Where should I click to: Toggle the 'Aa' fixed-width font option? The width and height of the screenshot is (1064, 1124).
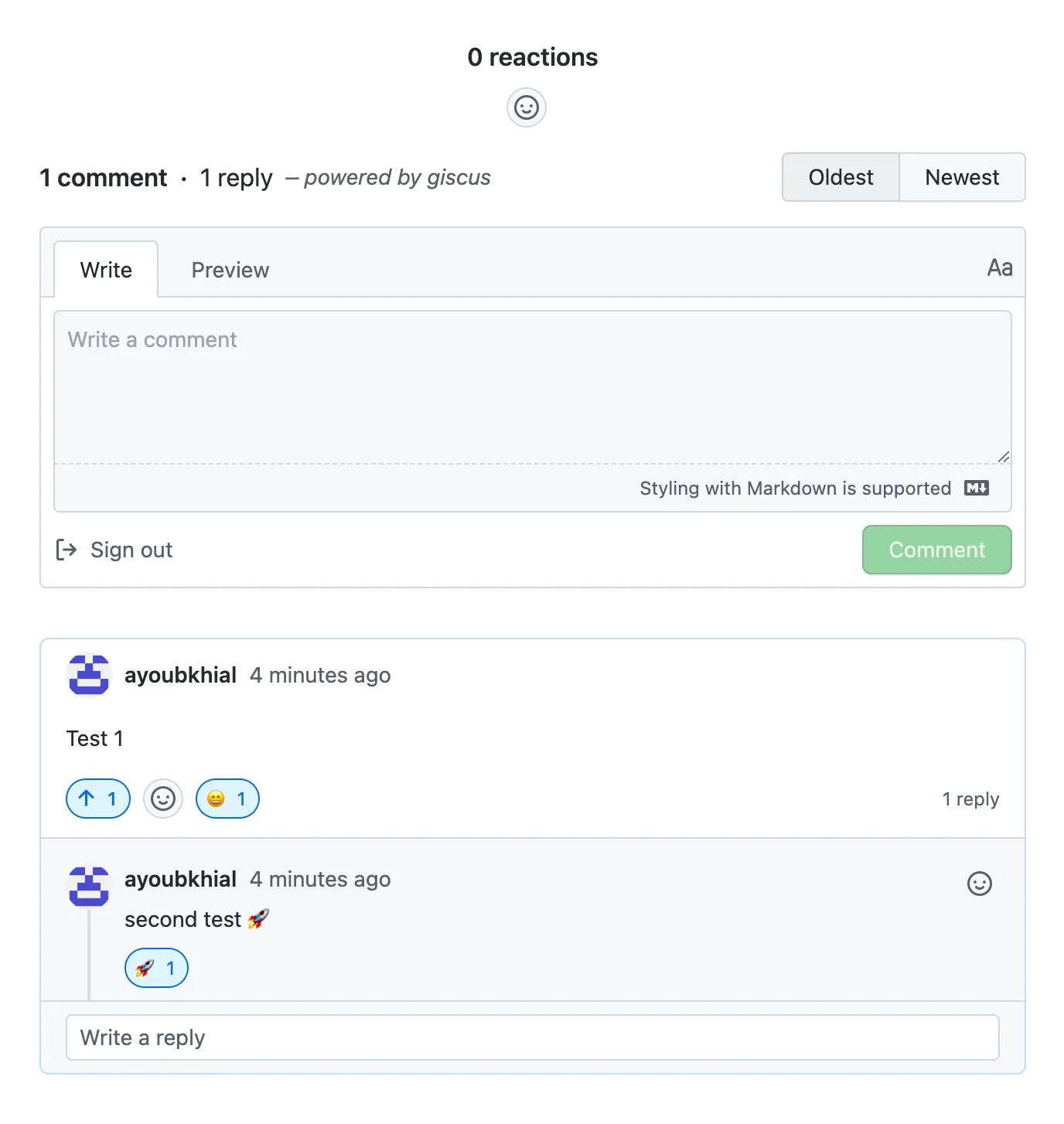click(999, 268)
